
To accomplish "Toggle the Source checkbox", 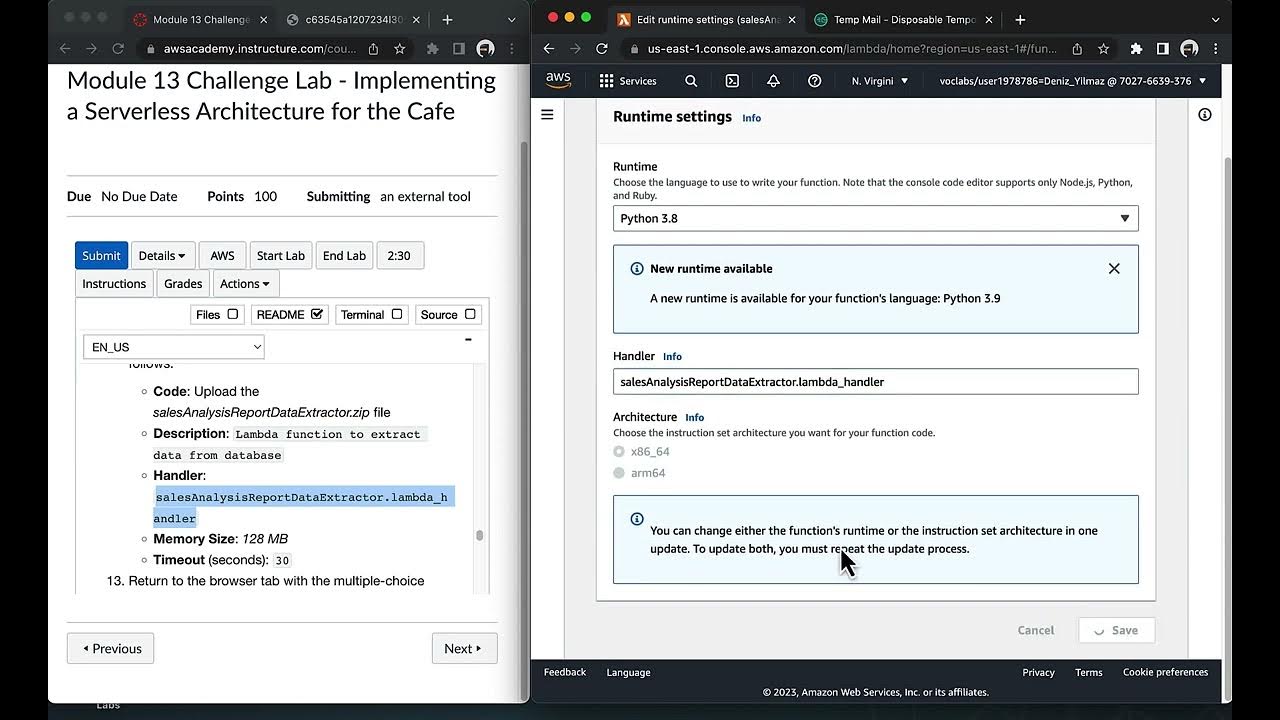I will point(471,314).
